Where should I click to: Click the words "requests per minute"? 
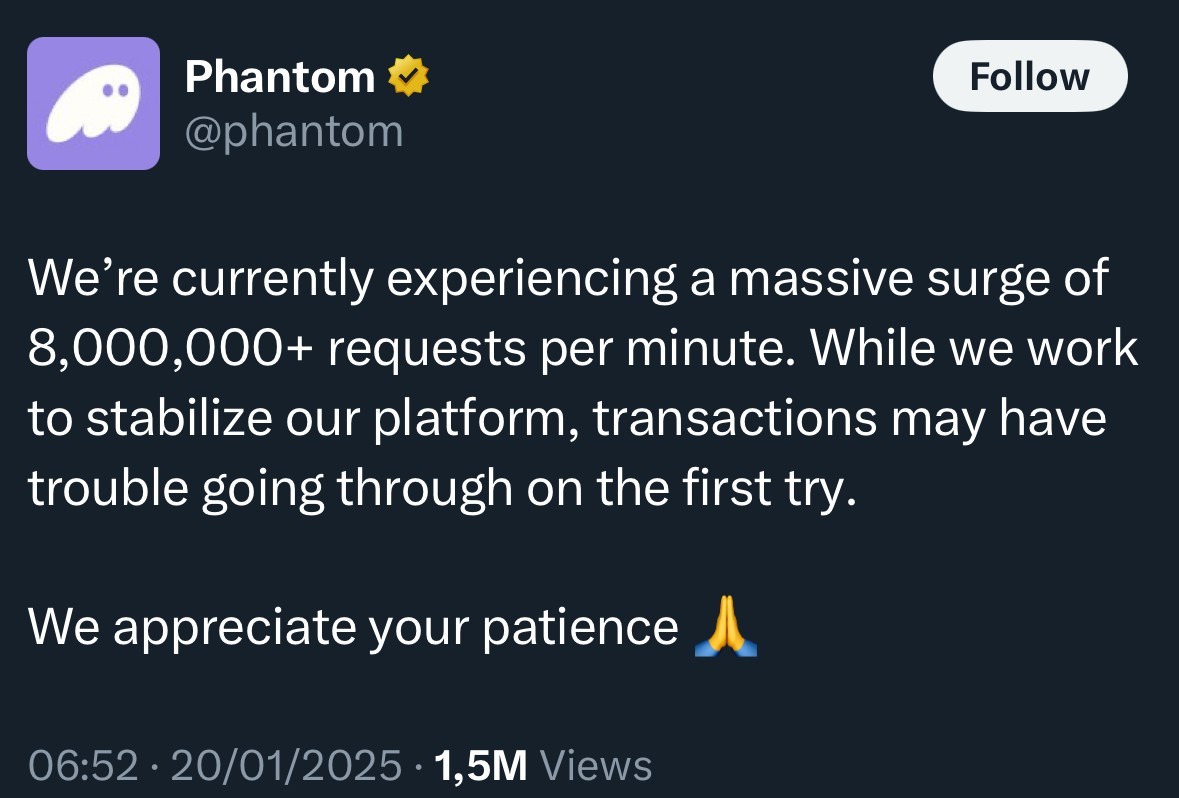(555, 349)
